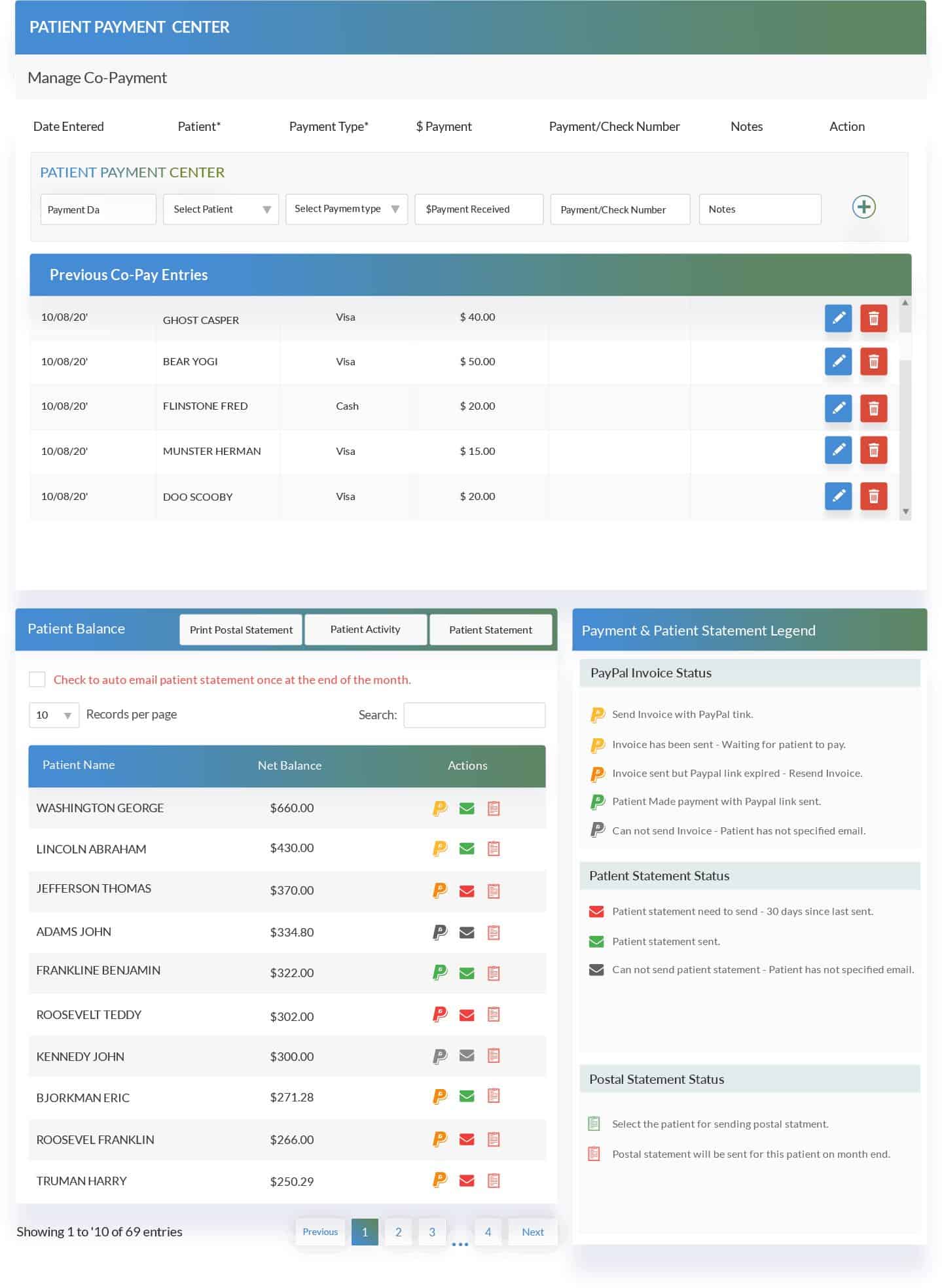942x1288 pixels.
Task: Send PayPal invoice to WASHINGTON GEORGE
Action: point(440,808)
